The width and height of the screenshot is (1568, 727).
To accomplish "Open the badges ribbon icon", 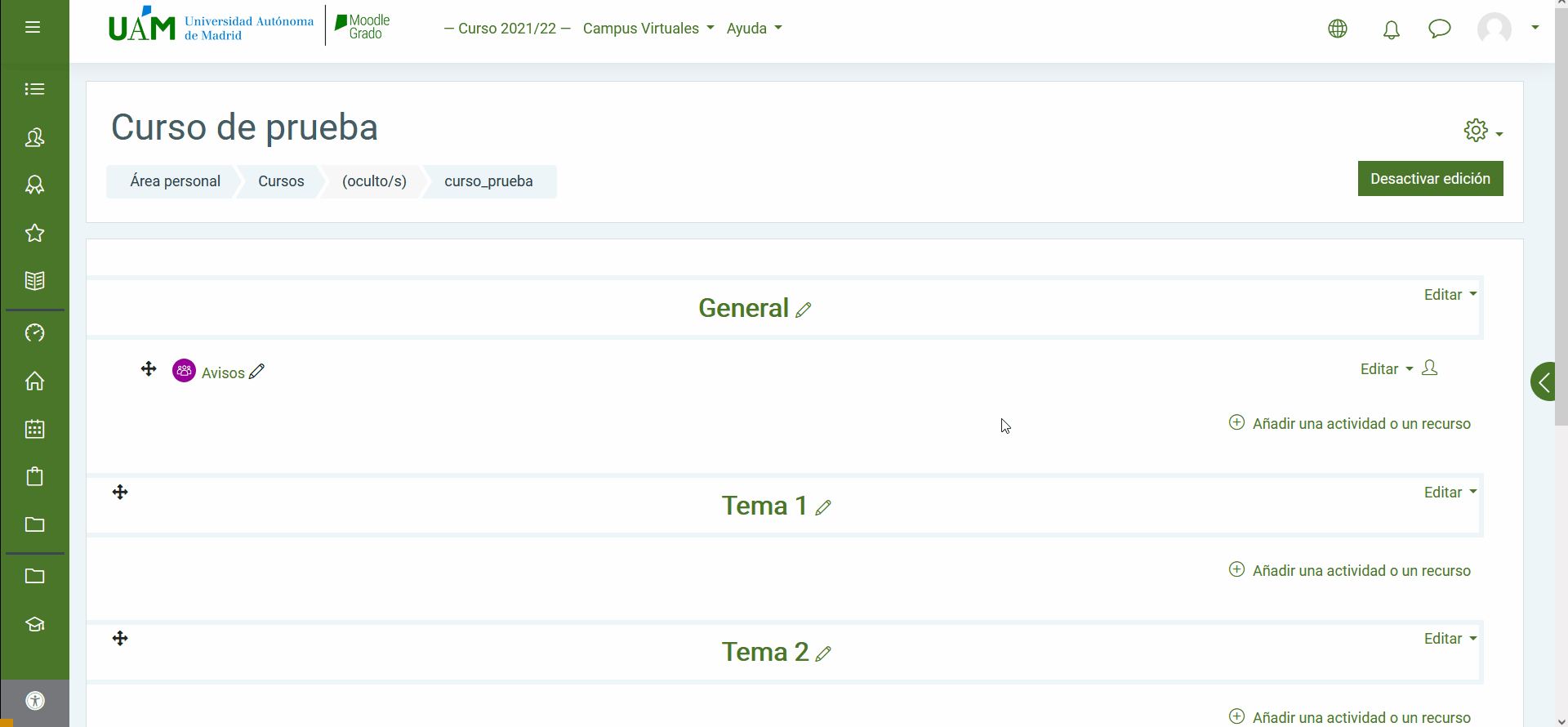I will (x=34, y=185).
